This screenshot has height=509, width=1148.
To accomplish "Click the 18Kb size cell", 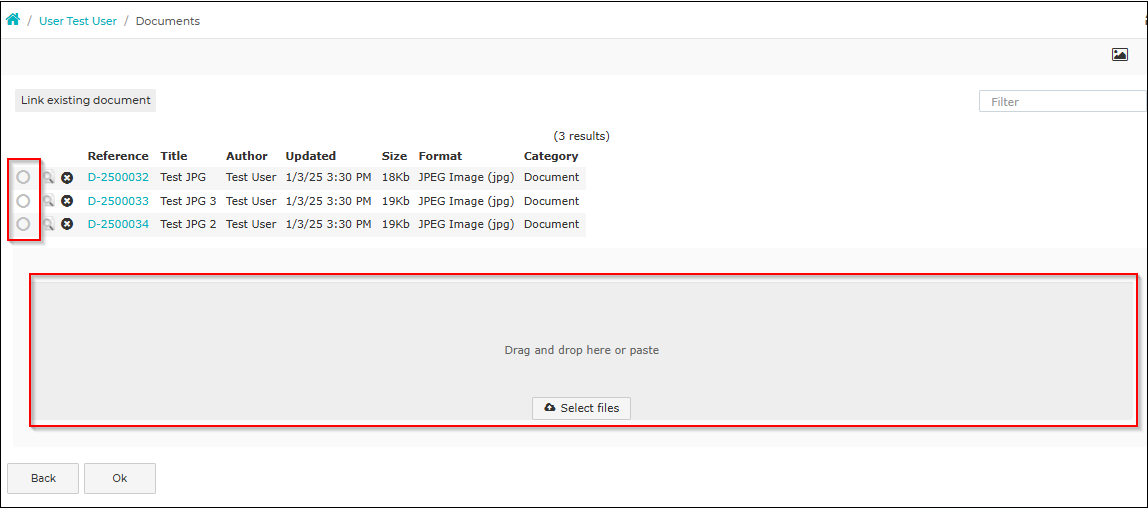I will coord(395,177).
